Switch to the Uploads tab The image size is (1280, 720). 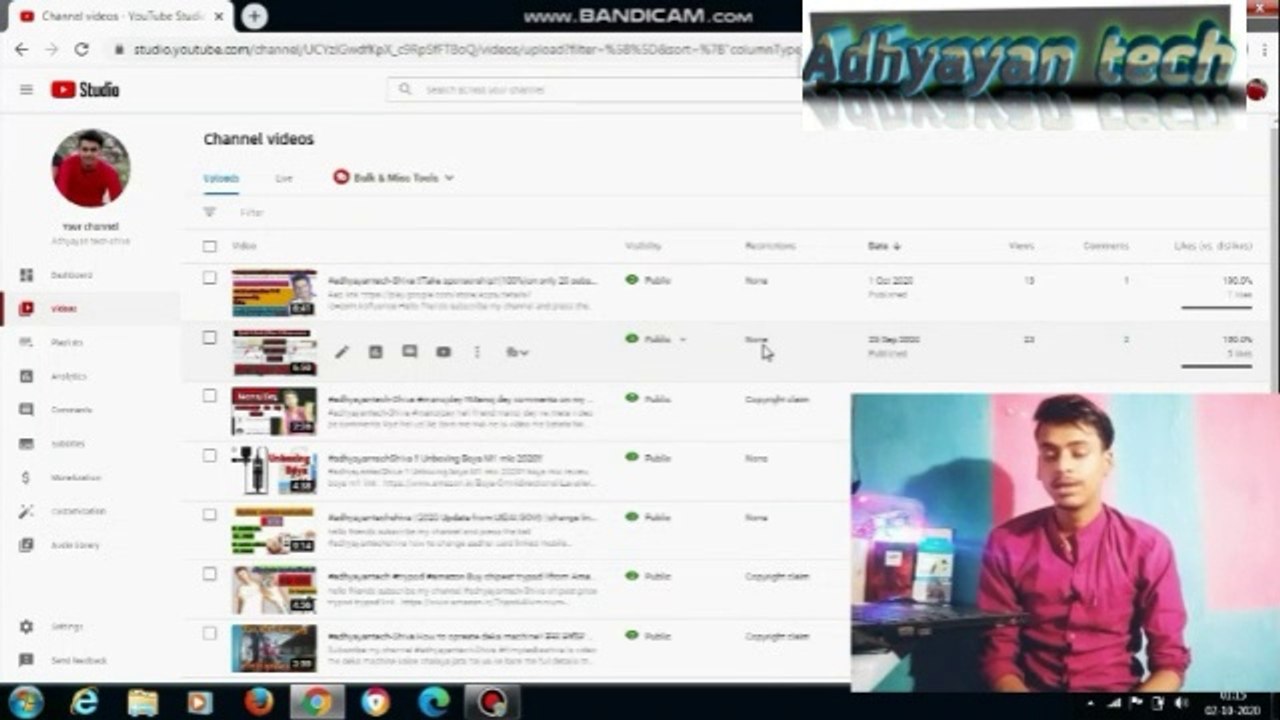click(x=221, y=179)
